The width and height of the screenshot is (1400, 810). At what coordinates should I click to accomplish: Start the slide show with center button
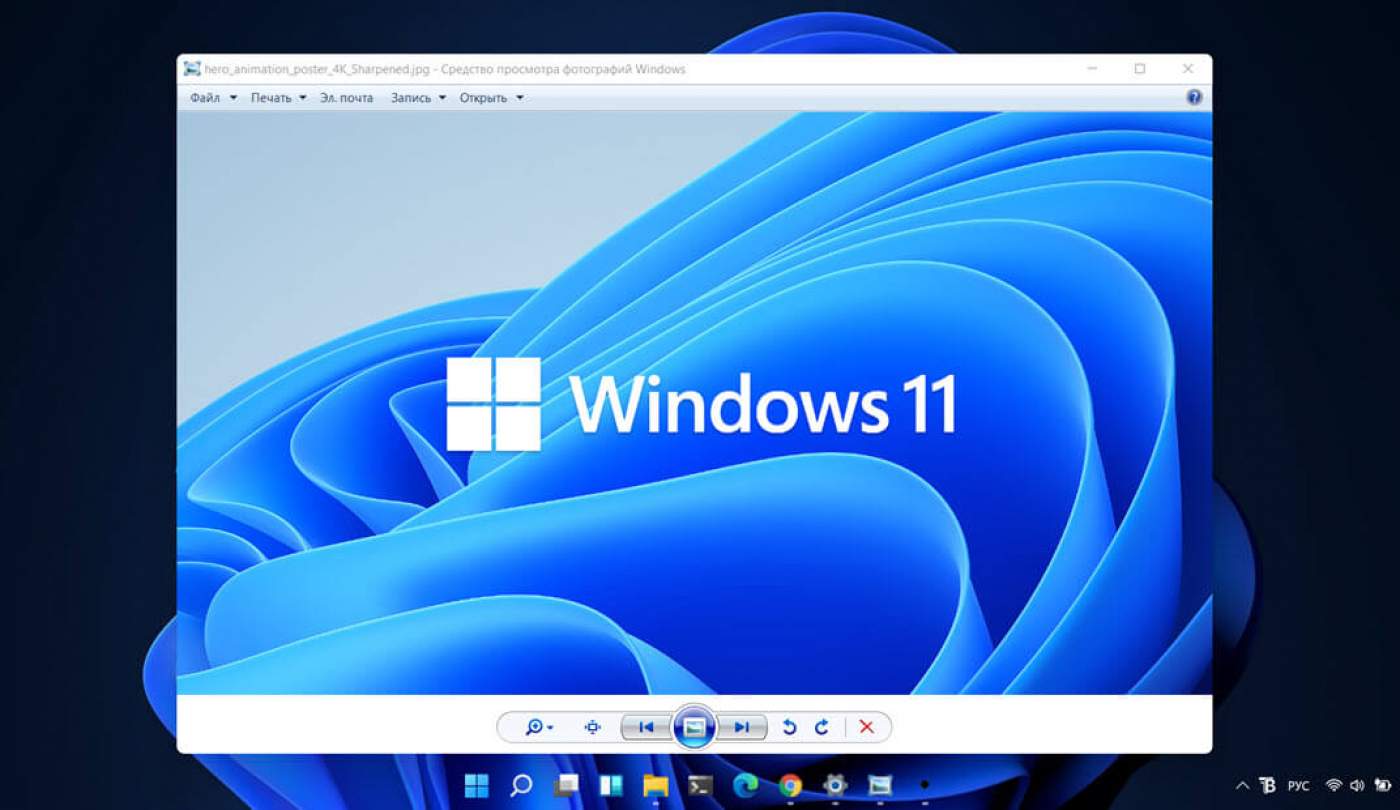[x=694, y=727]
